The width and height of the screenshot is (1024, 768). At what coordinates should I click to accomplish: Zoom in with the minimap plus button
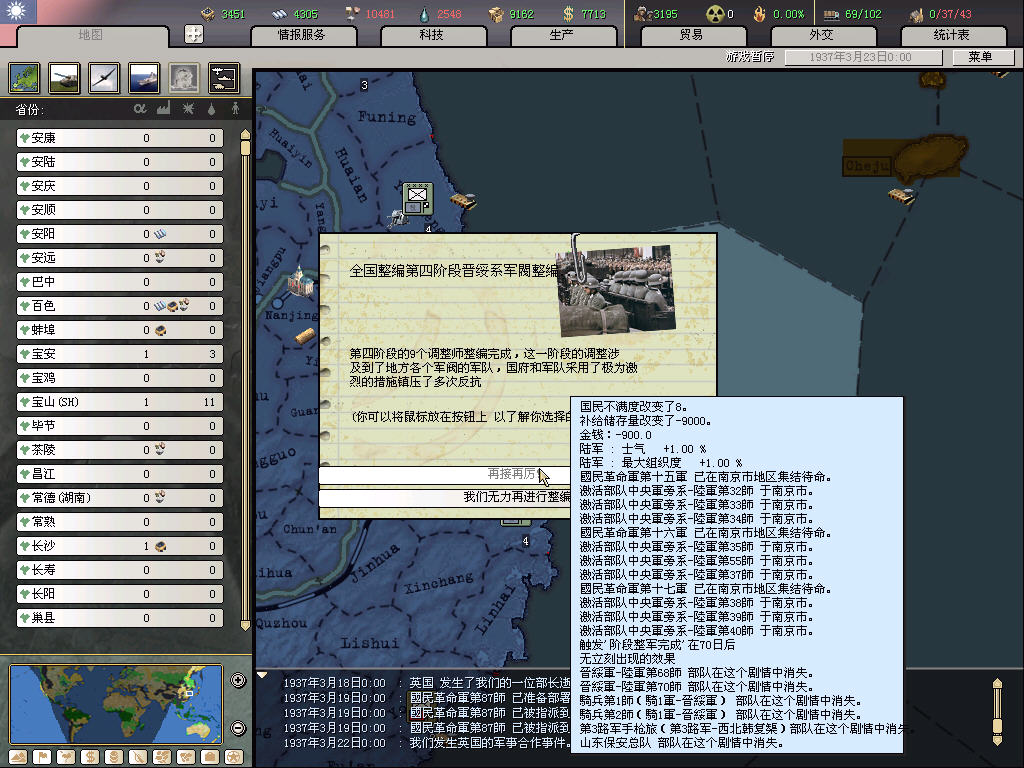[238, 681]
